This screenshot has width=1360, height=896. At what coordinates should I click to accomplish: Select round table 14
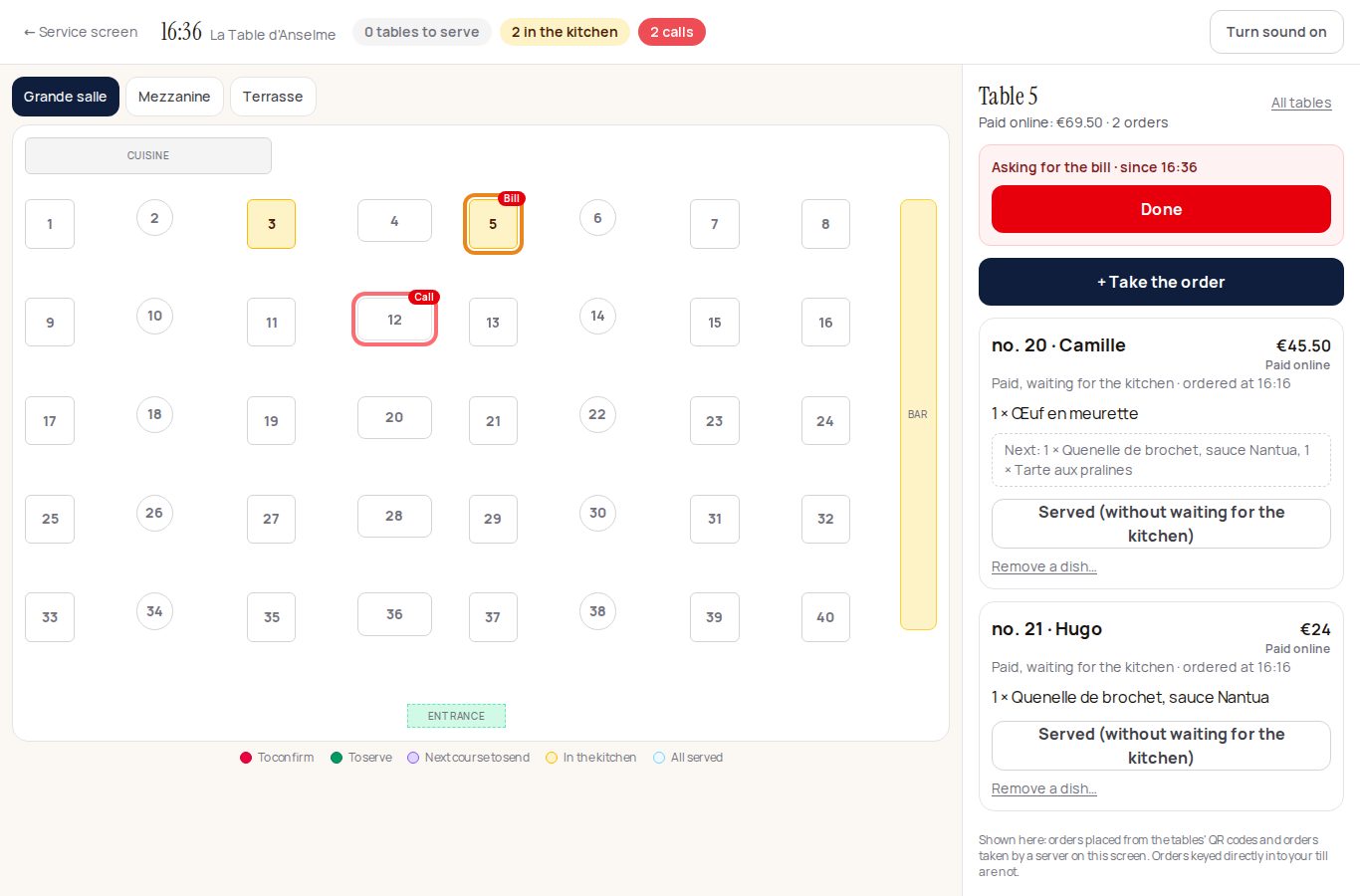597,316
